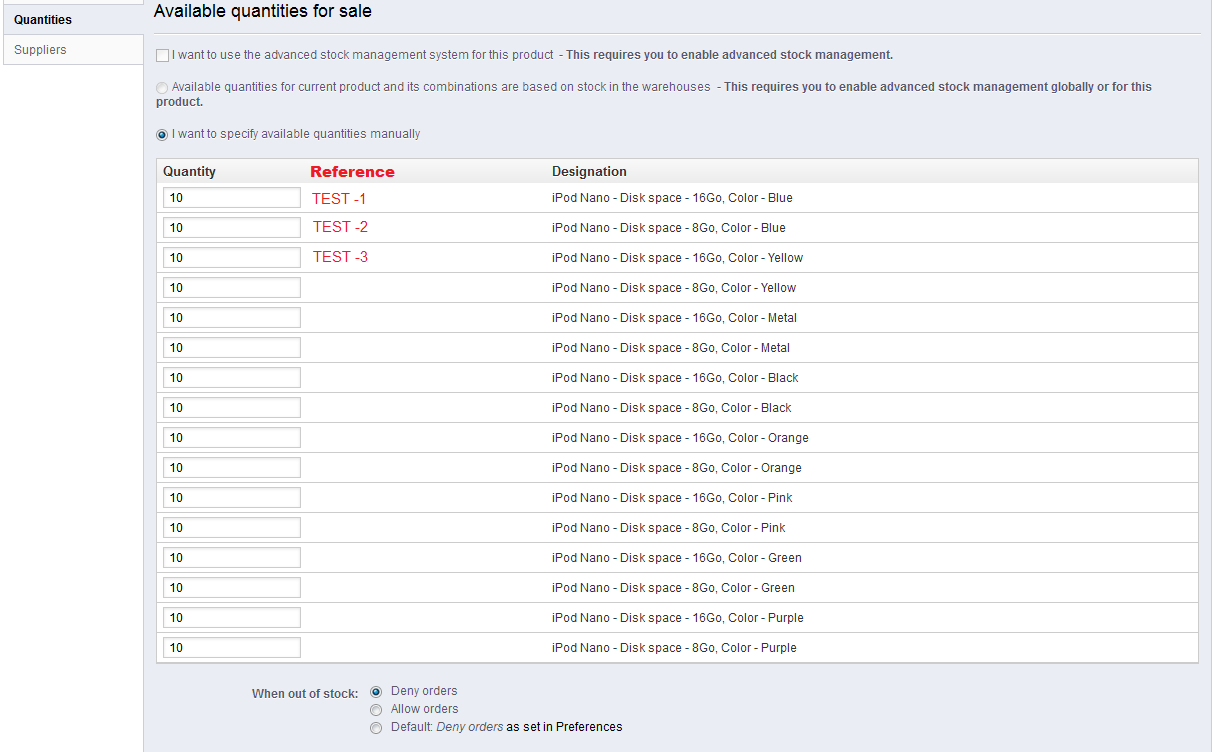Edit quantity for 8Go Green iPod Nano
Screen dimensions: 1214x752
[x=232, y=588]
